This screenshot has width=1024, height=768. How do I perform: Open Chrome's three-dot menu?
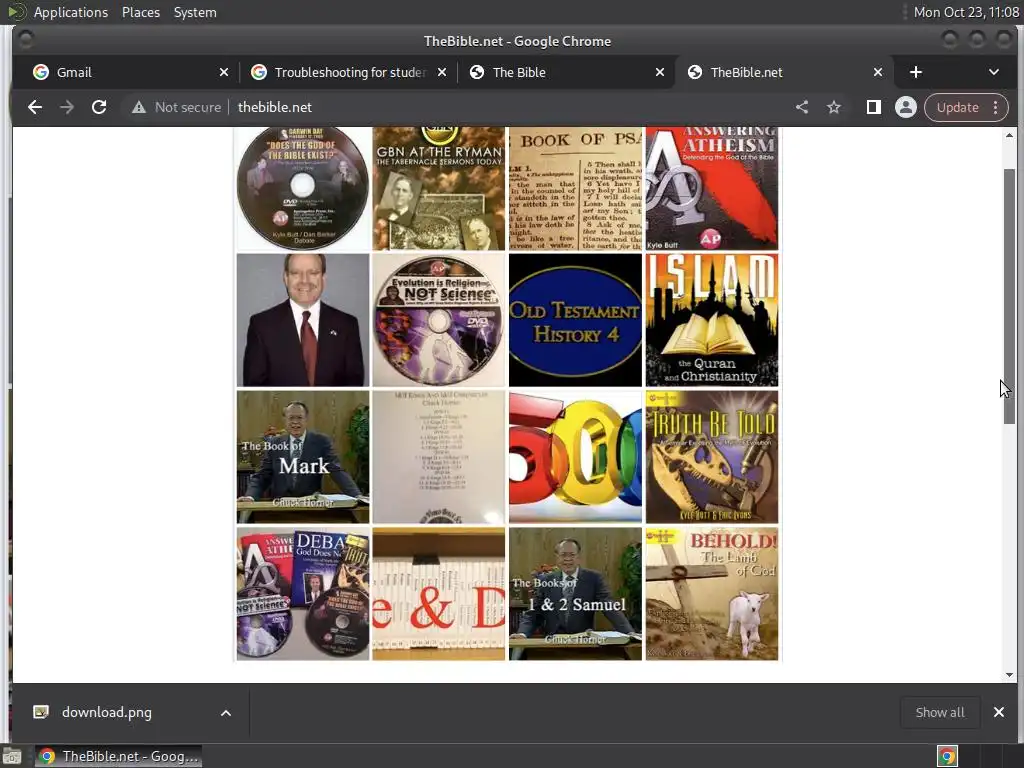tap(995, 107)
